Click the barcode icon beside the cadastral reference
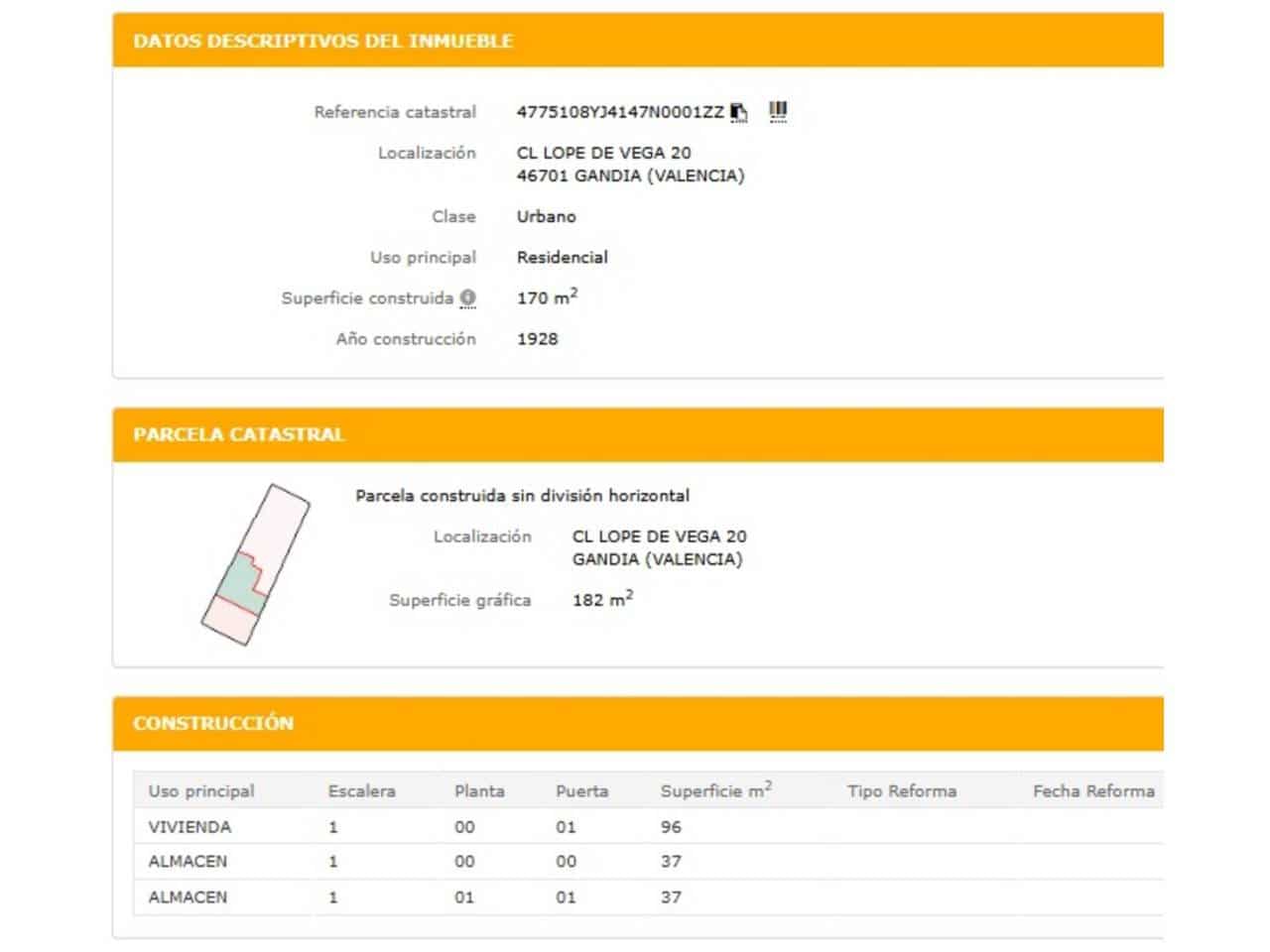The height and width of the screenshot is (952, 1270). (x=778, y=111)
